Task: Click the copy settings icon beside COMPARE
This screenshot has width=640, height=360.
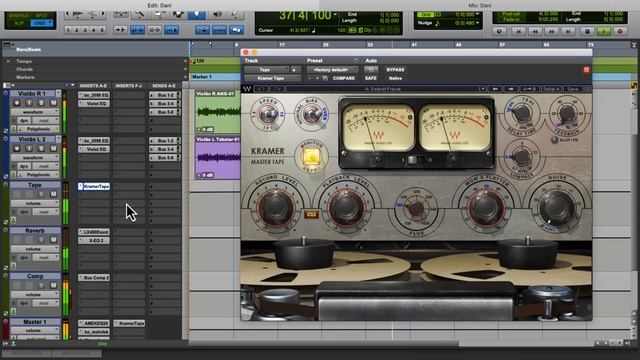Action: point(325,78)
